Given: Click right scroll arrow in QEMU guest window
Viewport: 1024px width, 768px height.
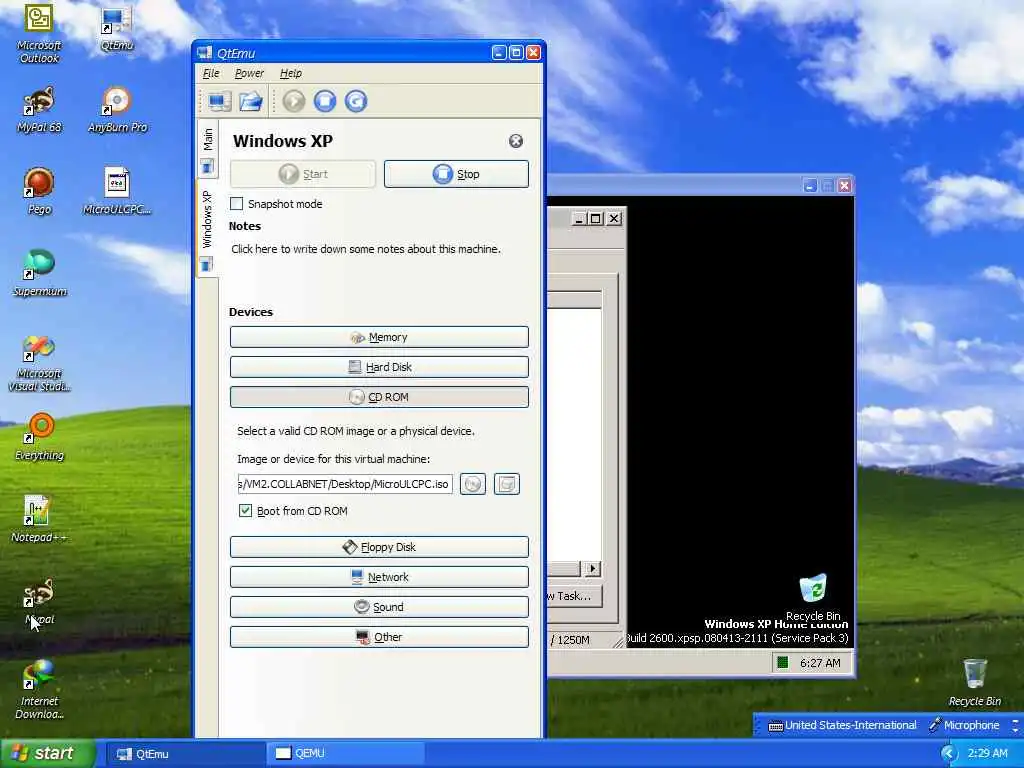Looking at the screenshot, I should pyautogui.click(x=592, y=568).
